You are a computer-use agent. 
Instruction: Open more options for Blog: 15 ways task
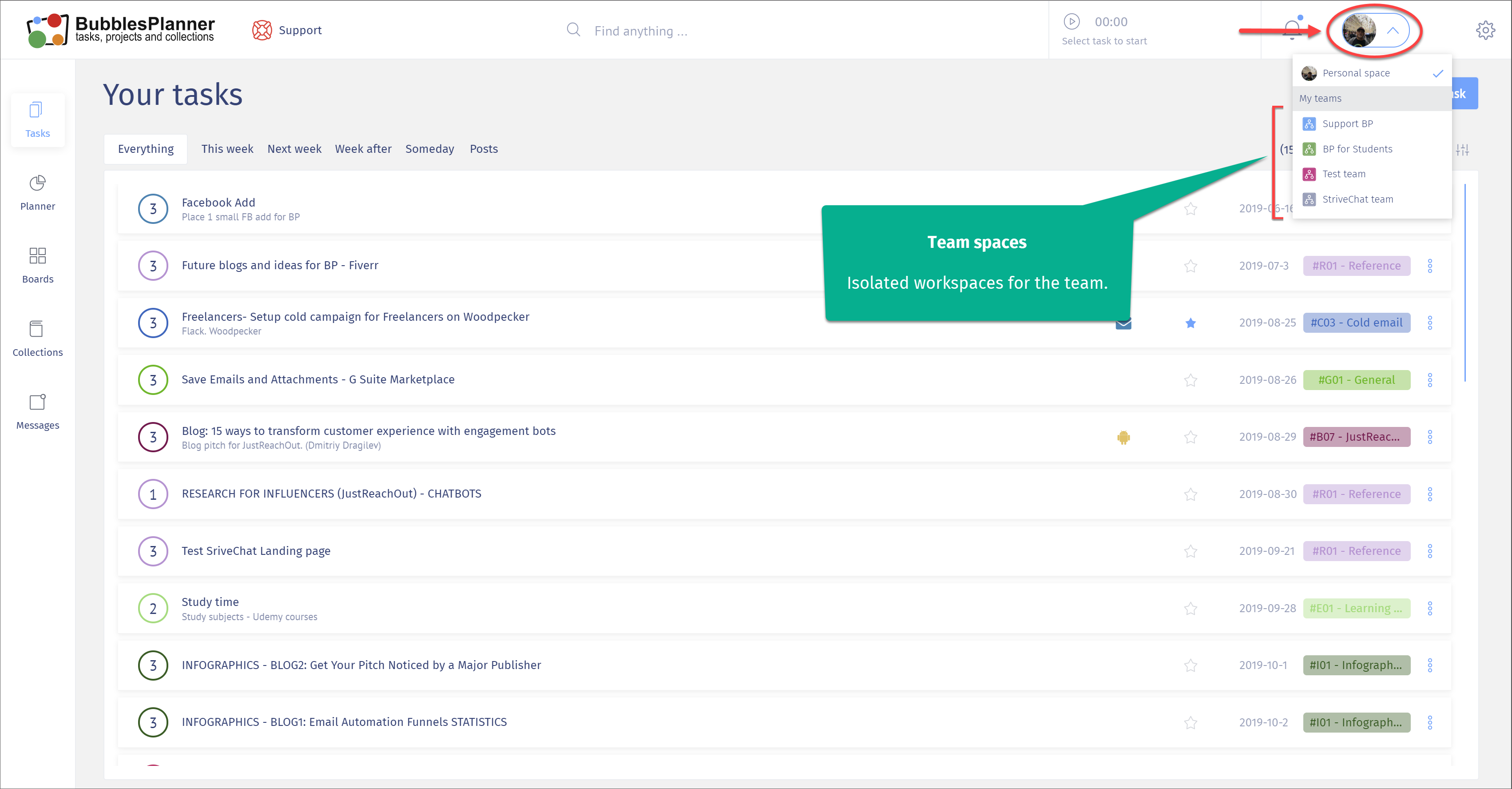[1430, 437]
